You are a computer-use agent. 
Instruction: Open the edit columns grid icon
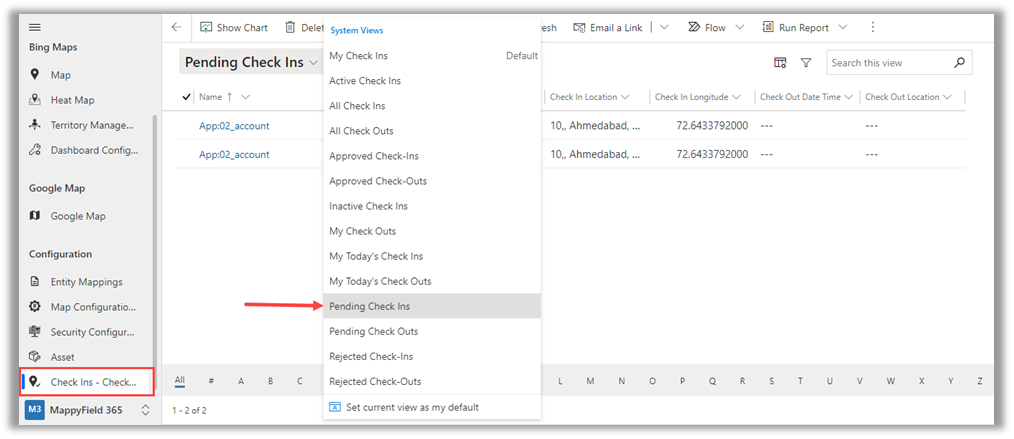click(x=780, y=63)
